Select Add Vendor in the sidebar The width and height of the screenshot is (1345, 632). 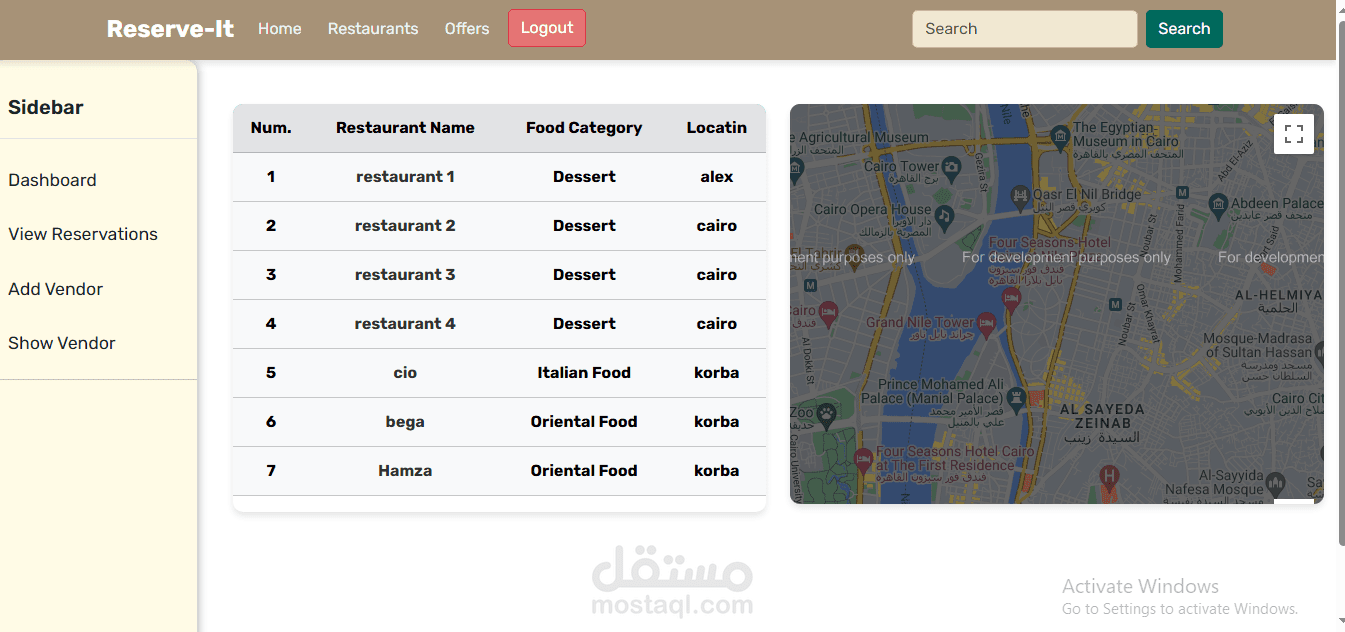coord(56,289)
